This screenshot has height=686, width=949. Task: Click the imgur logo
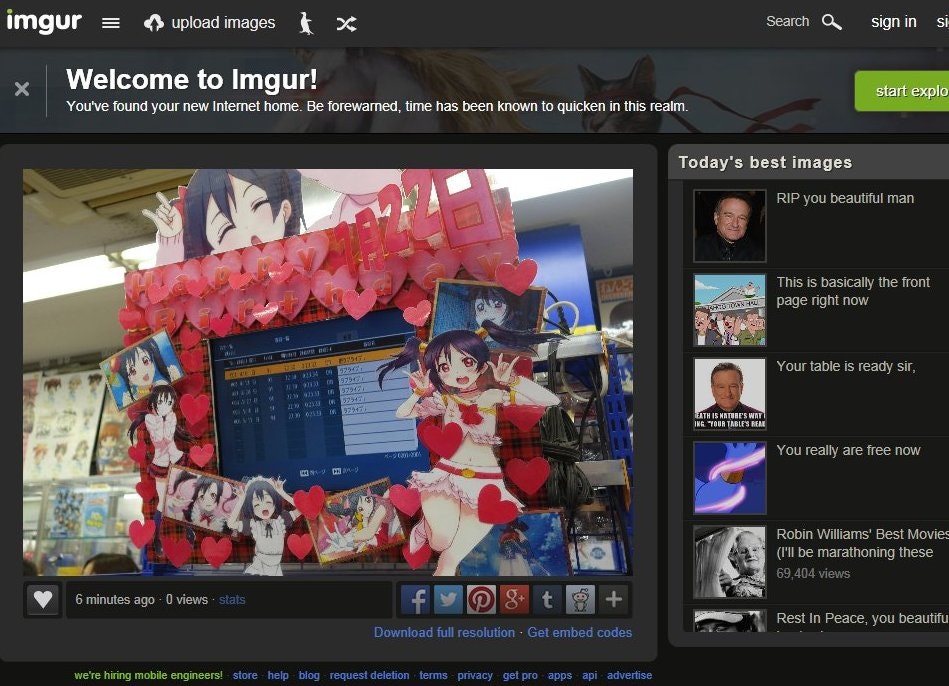(44, 22)
